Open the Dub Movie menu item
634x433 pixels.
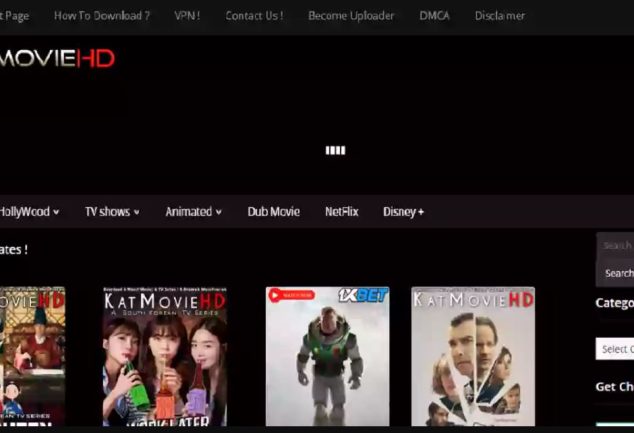[274, 212]
